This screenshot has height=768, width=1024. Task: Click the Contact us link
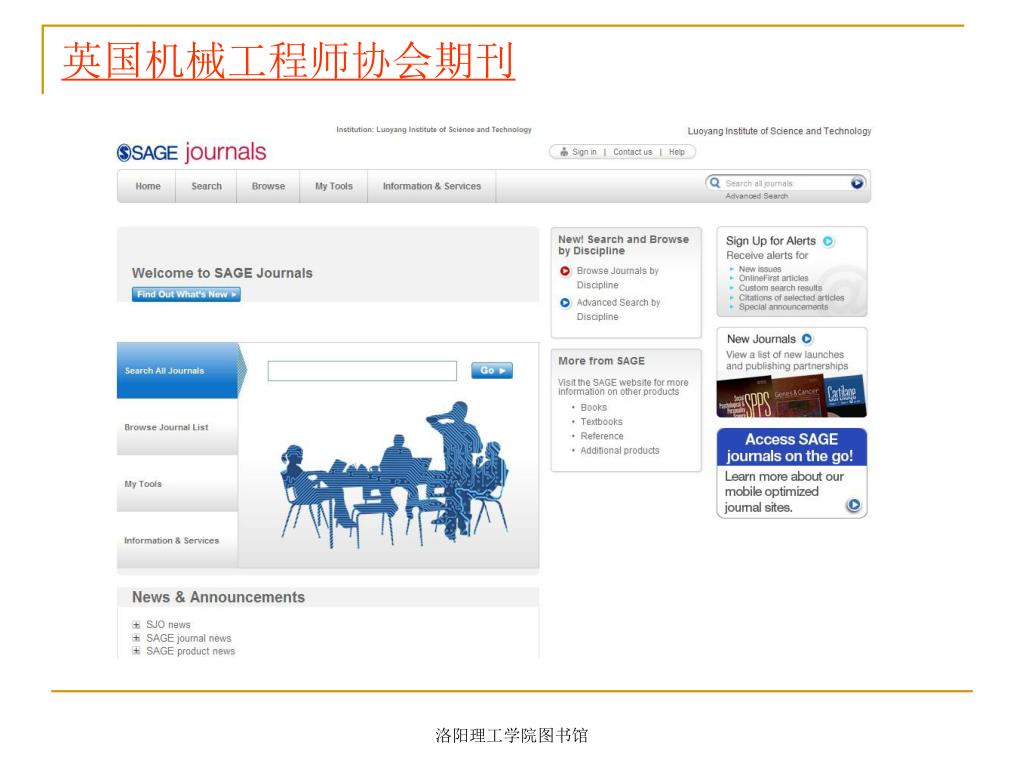[x=632, y=152]
